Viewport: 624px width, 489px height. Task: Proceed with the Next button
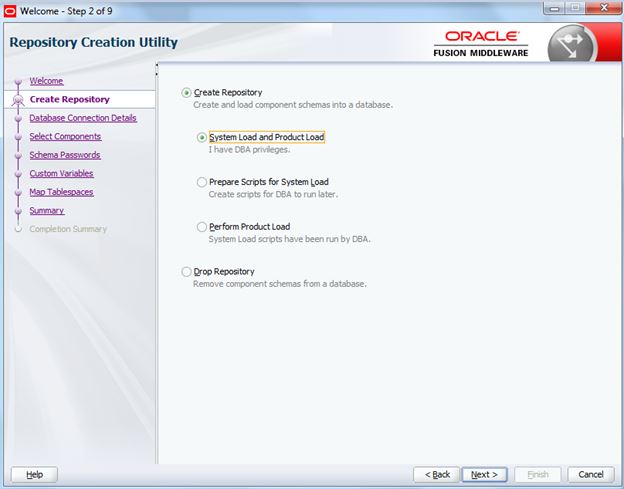point(484,475)
